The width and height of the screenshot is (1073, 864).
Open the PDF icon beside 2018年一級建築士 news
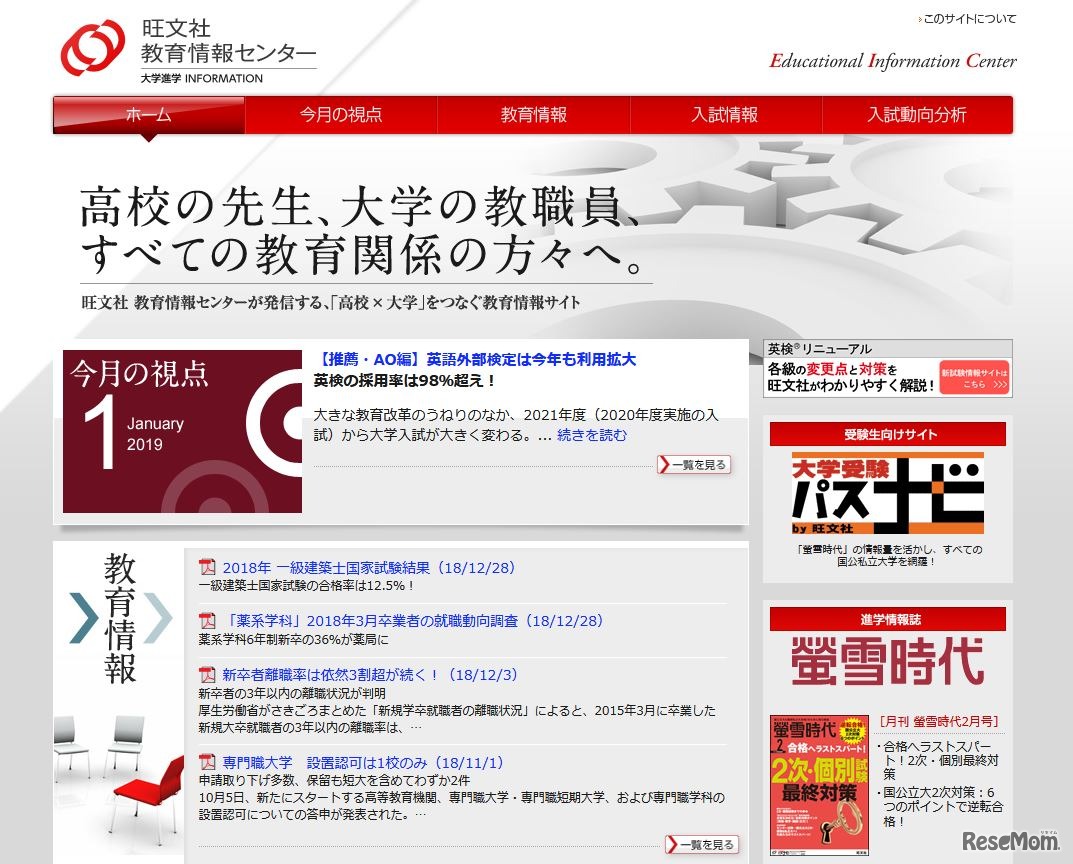coord(205,567)
